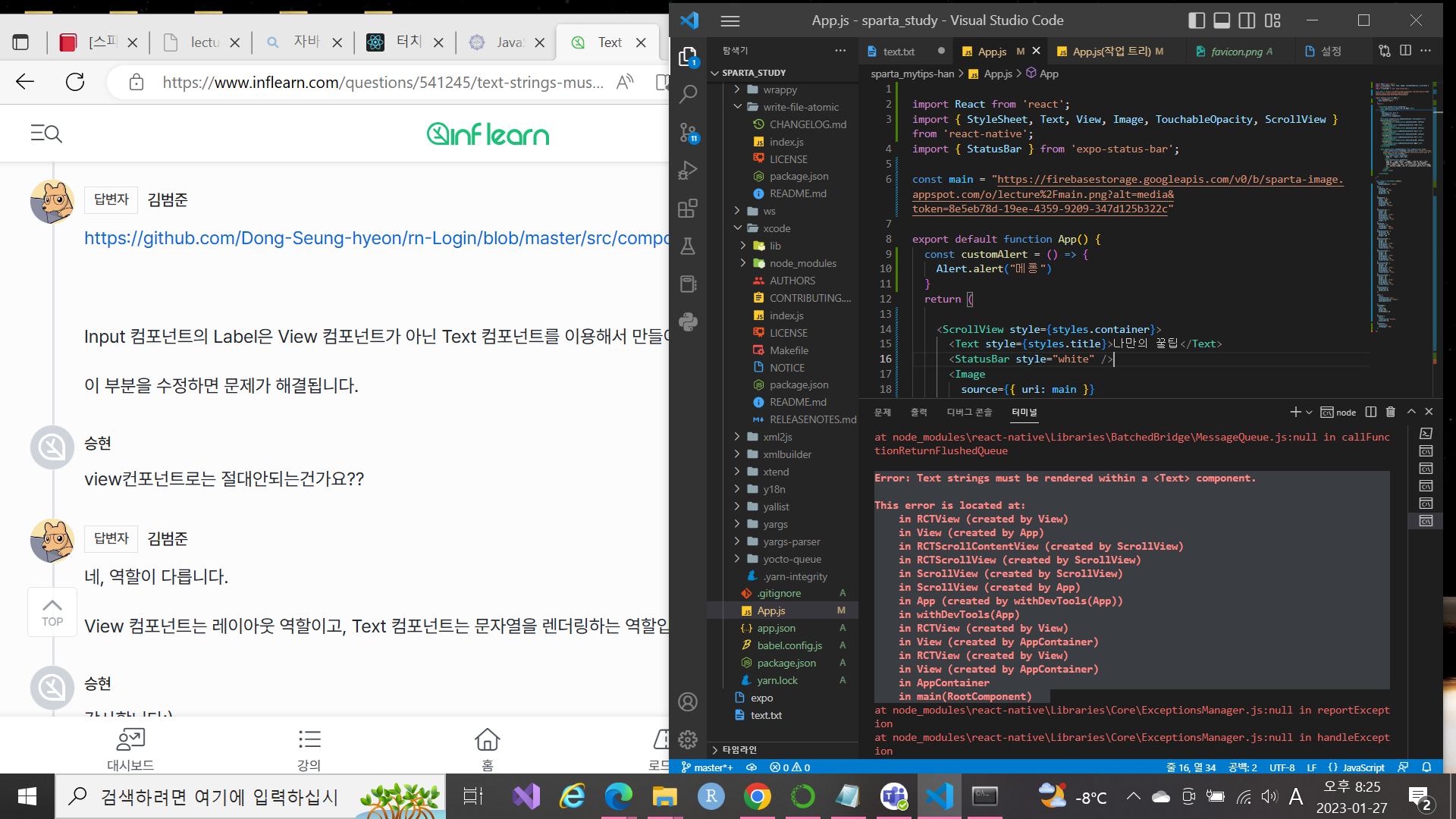This screenshot has width=1456, height=819.
Task: Open Explorer panel more actions ellipsis
Action: (840, 51)
